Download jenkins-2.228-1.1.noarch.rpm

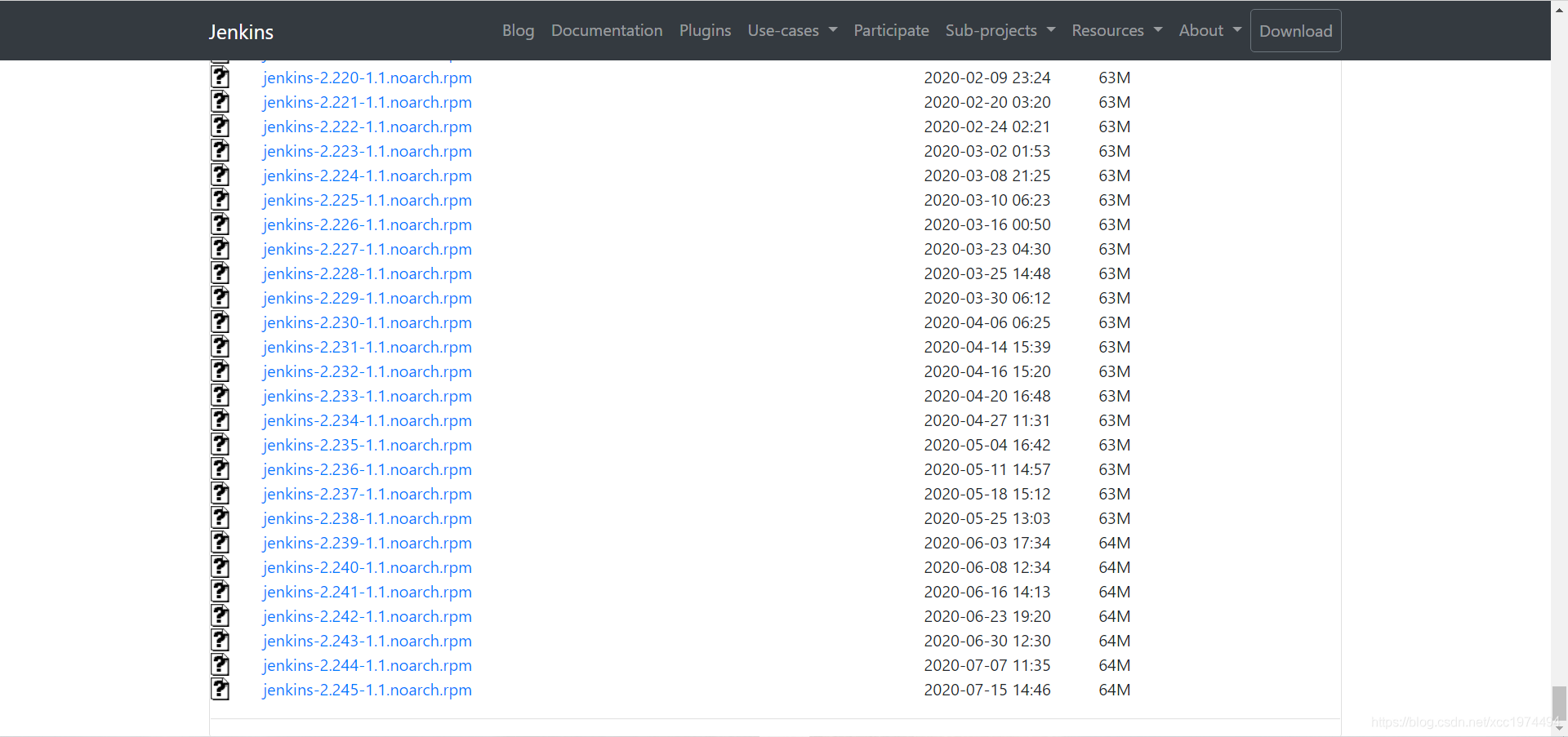tap(367, 273)
